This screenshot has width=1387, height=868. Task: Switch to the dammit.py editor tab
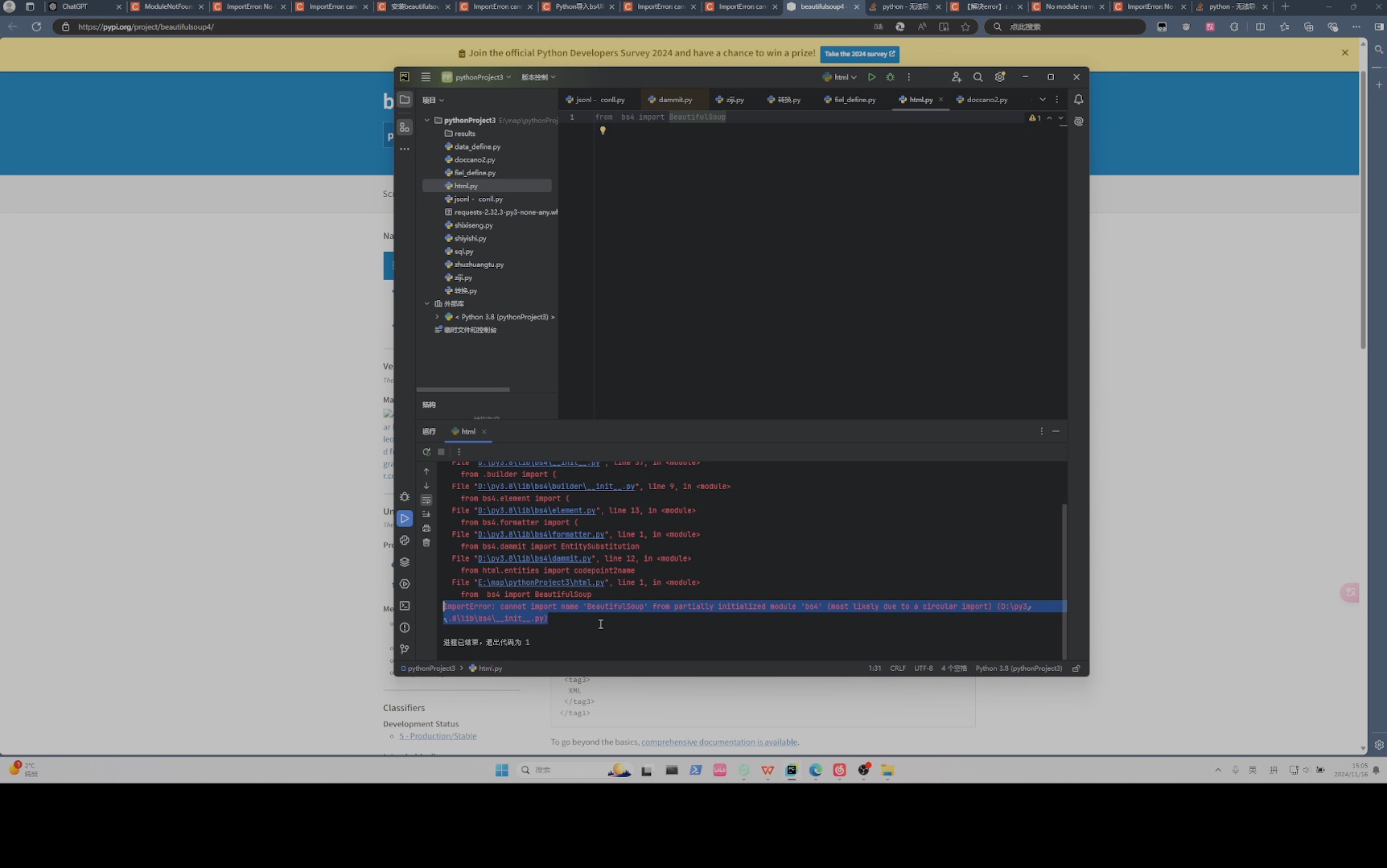tap(674, 100)
